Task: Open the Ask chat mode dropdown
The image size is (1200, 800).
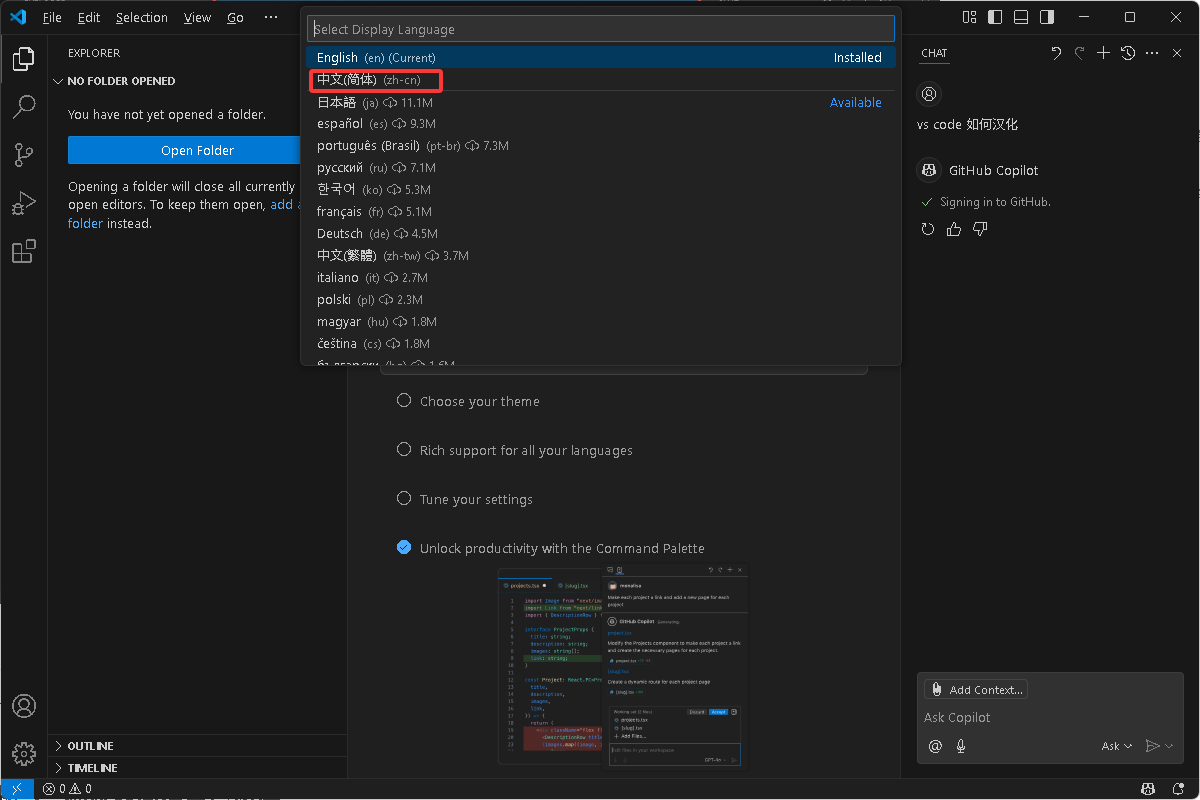Action: tap(1117, 746)
